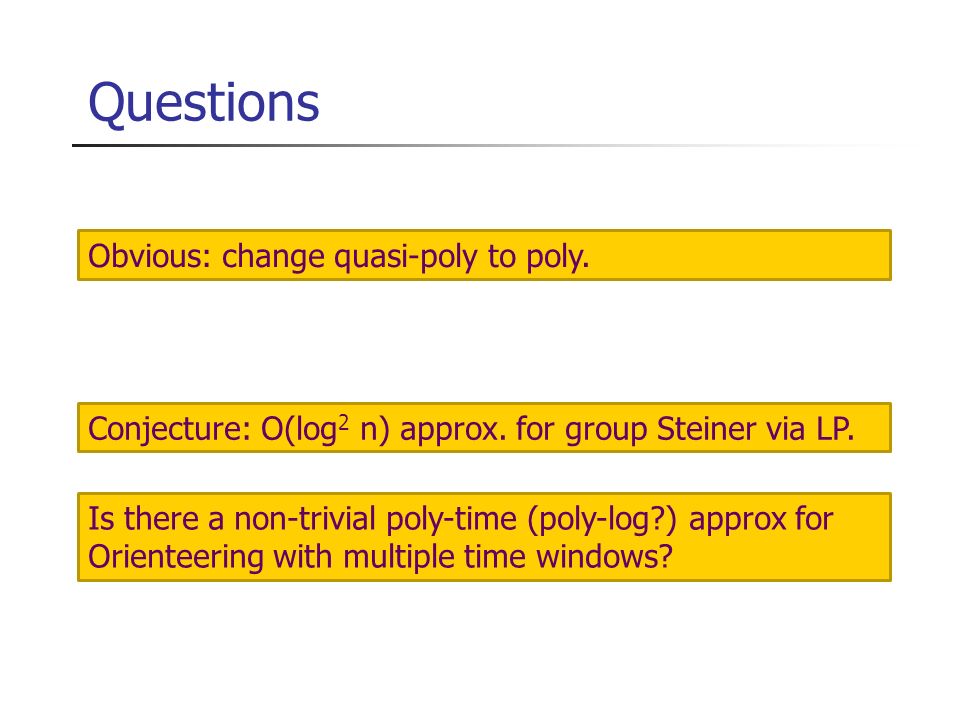Click the "O(log" expression in conjecture box
This screenshot has width=960, height=720.
tap(299, 429)
